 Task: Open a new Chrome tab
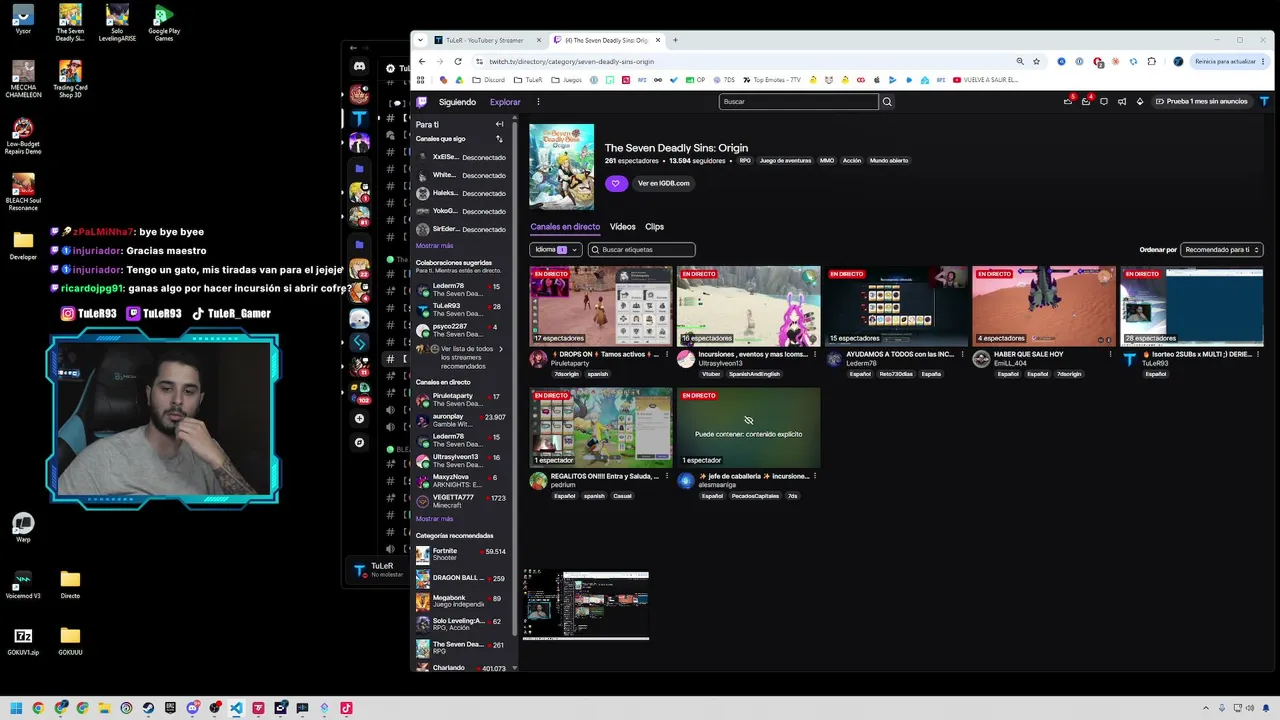(675, 40)
